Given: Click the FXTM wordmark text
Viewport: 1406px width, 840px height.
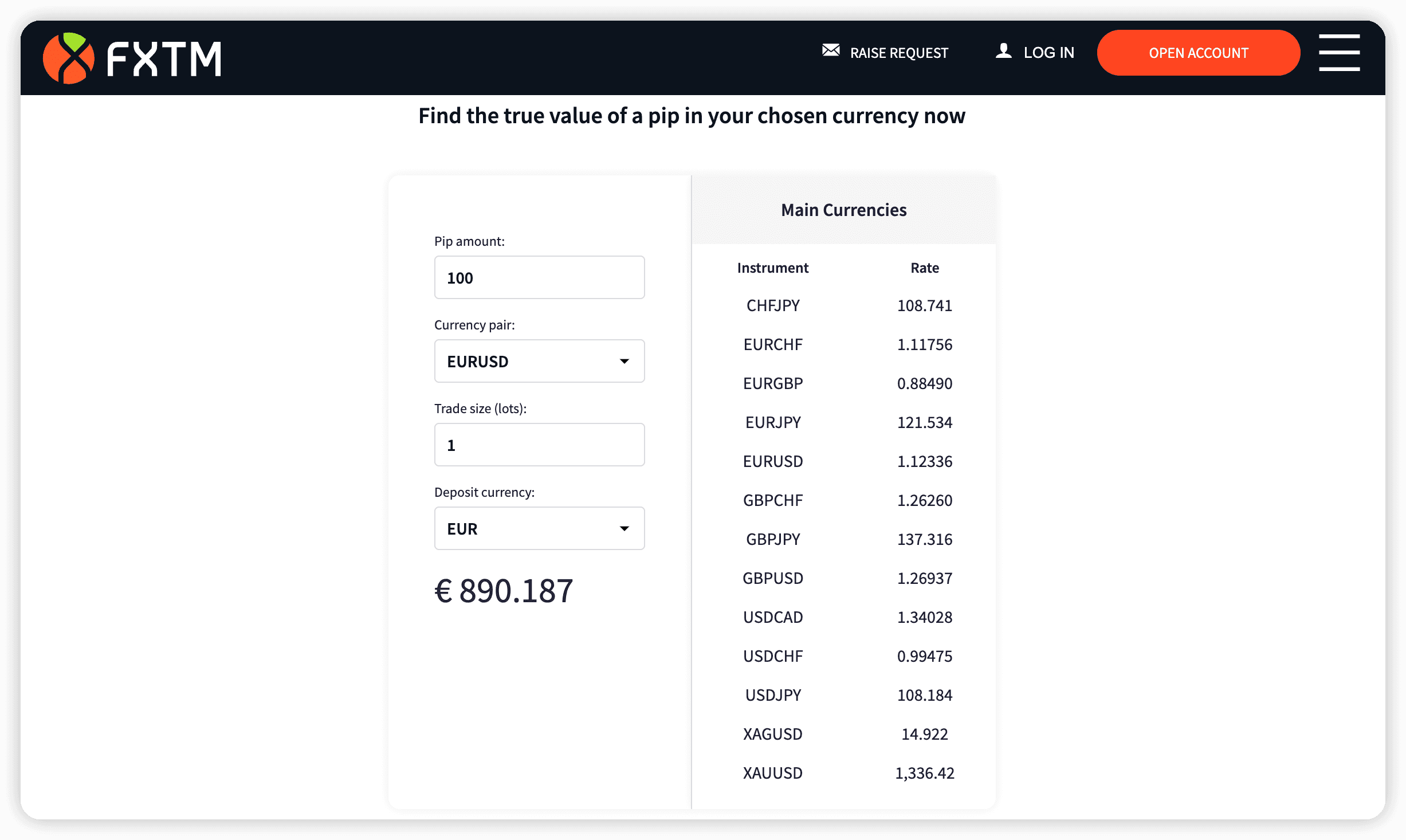Looking at the screenshot, I should [164, 59].
